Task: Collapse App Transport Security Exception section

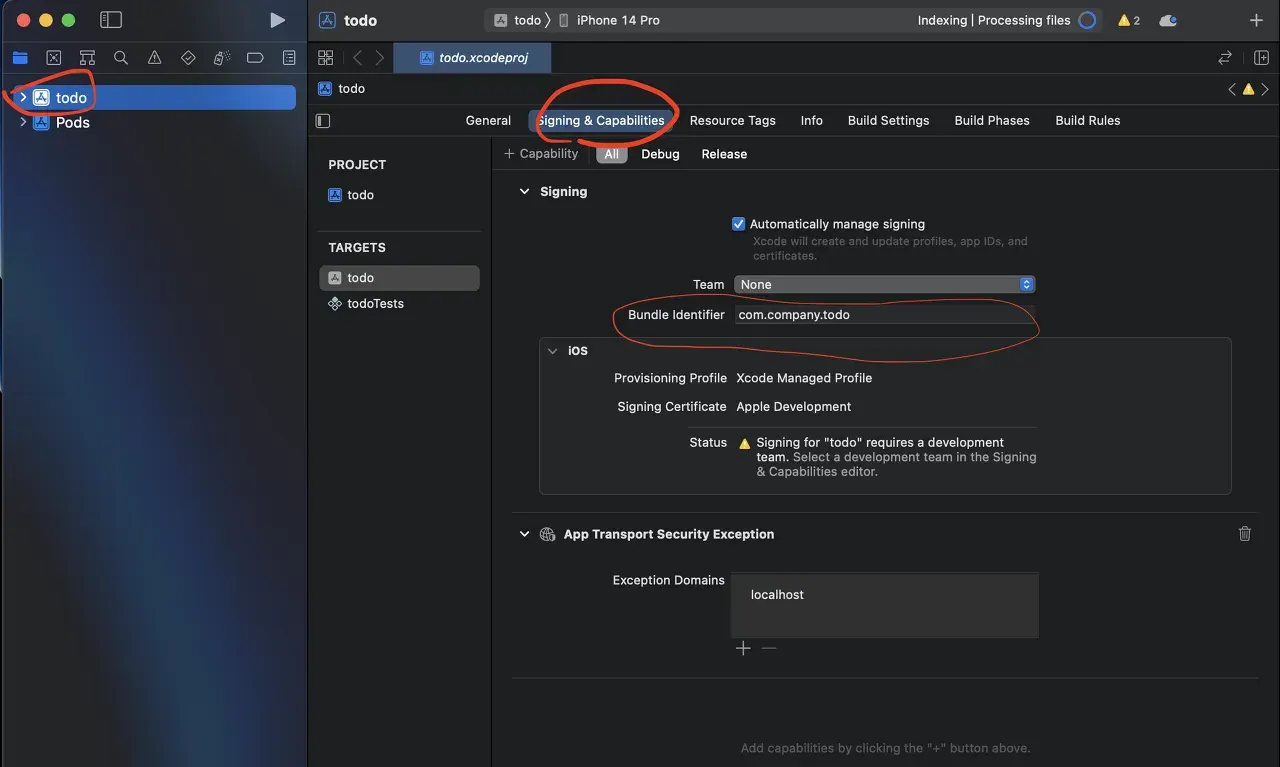Action: pos(524,534)
